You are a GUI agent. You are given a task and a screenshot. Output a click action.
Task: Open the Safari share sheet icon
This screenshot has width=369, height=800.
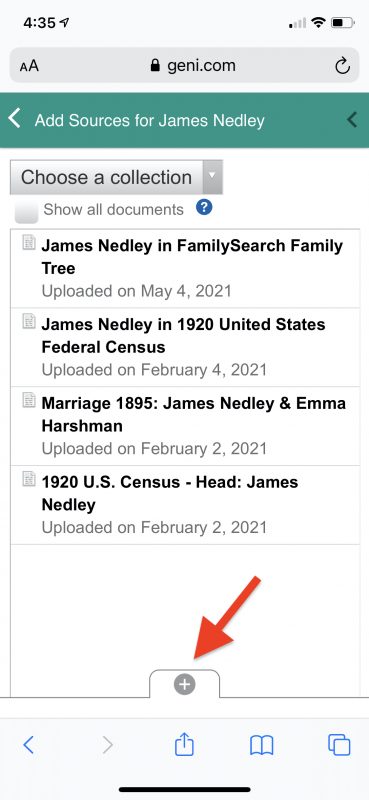[x=184, y=744]
